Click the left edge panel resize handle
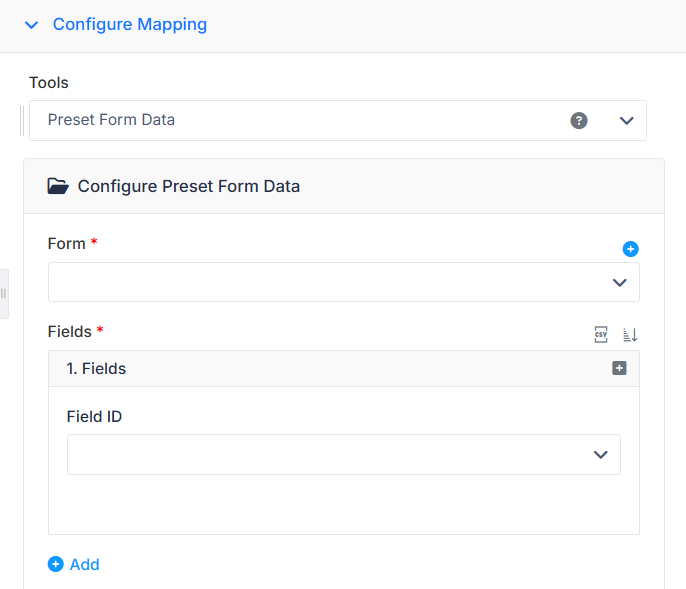686x589 pixels. tap(4, 294)
